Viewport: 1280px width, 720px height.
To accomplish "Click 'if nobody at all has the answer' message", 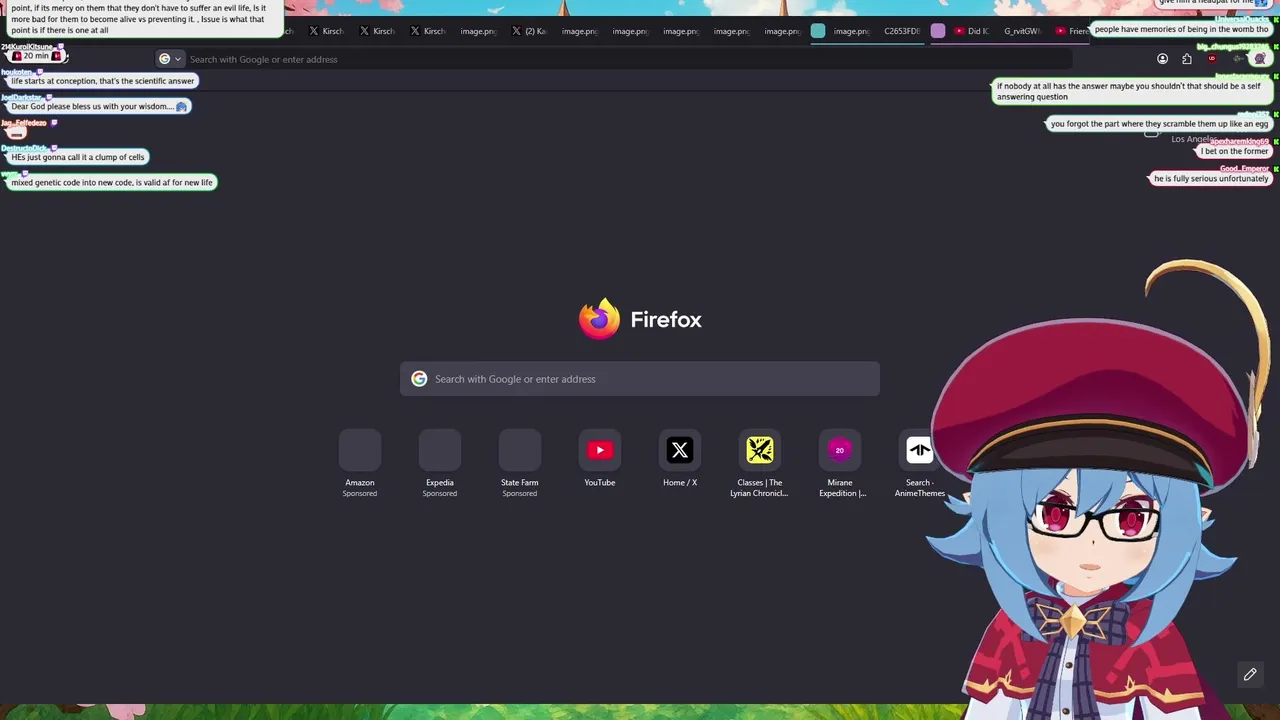I will (x=1133, y=91).
